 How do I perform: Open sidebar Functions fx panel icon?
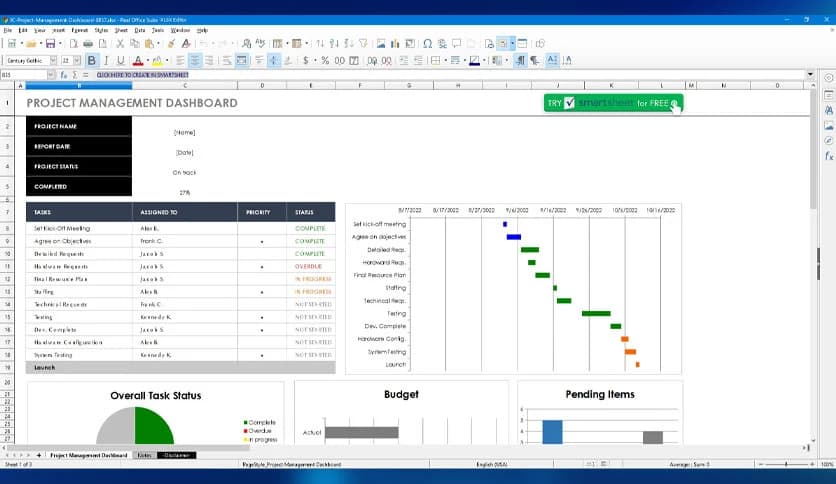pyautogui.click(x=829, y=156)
